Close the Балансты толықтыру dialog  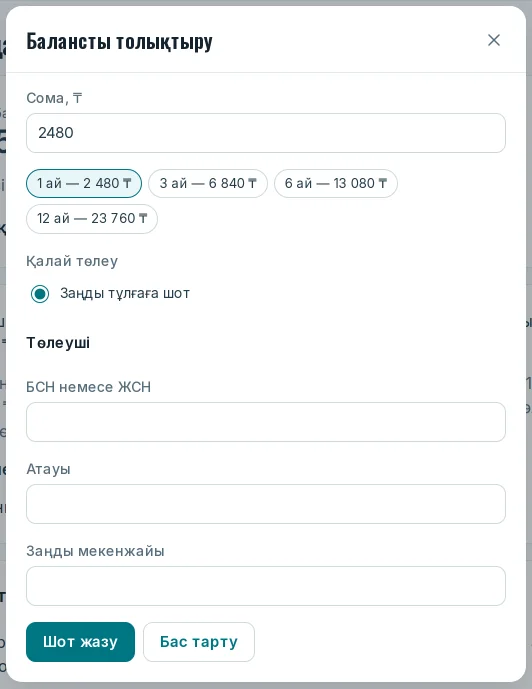(494, 40)
